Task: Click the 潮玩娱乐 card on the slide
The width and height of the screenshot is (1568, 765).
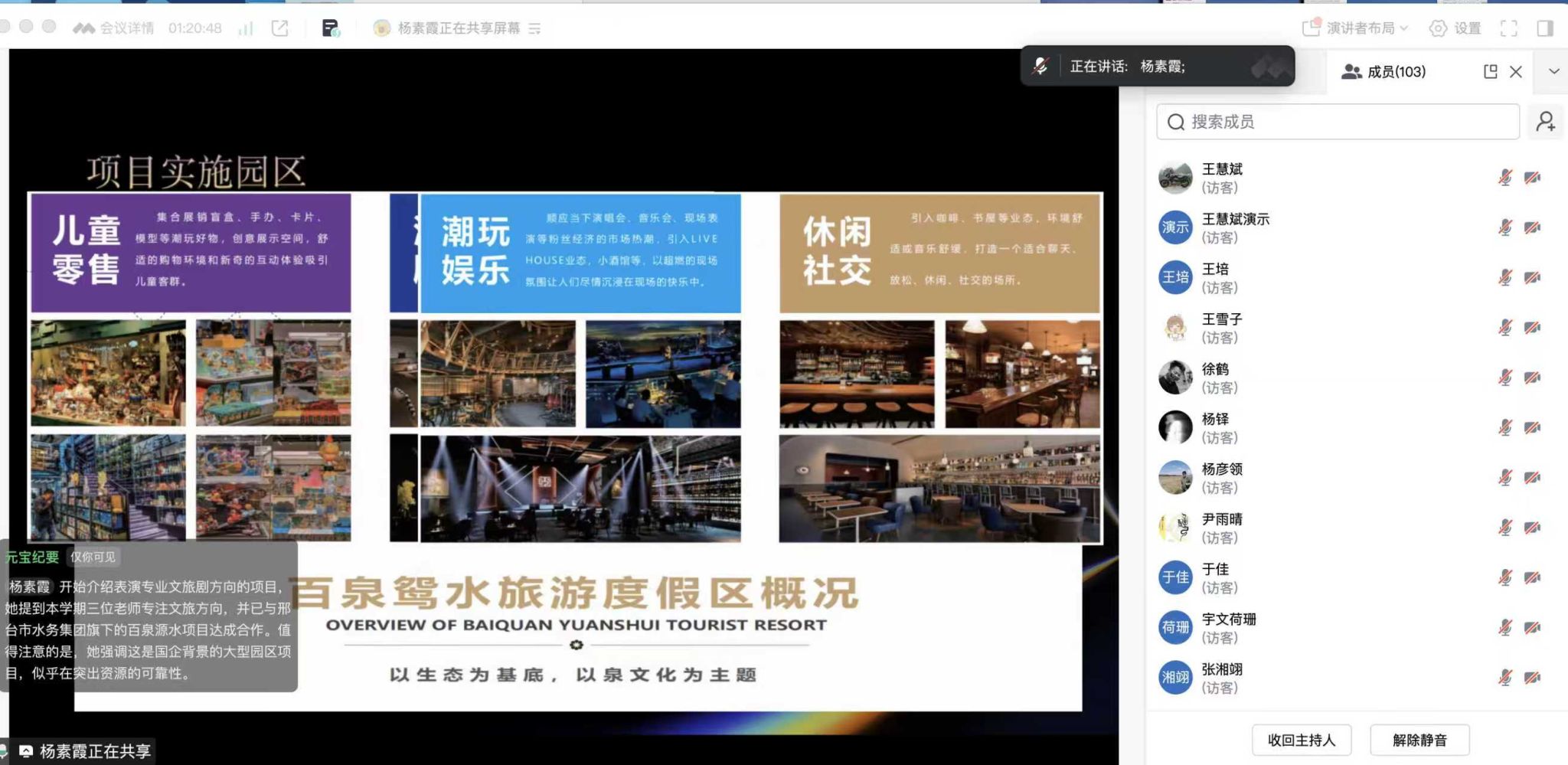Action: (580, 253)
